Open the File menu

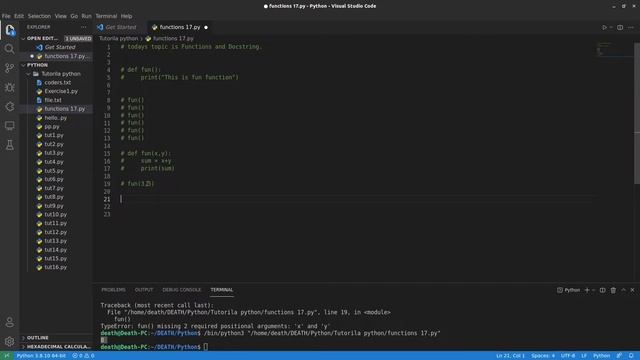6,16
